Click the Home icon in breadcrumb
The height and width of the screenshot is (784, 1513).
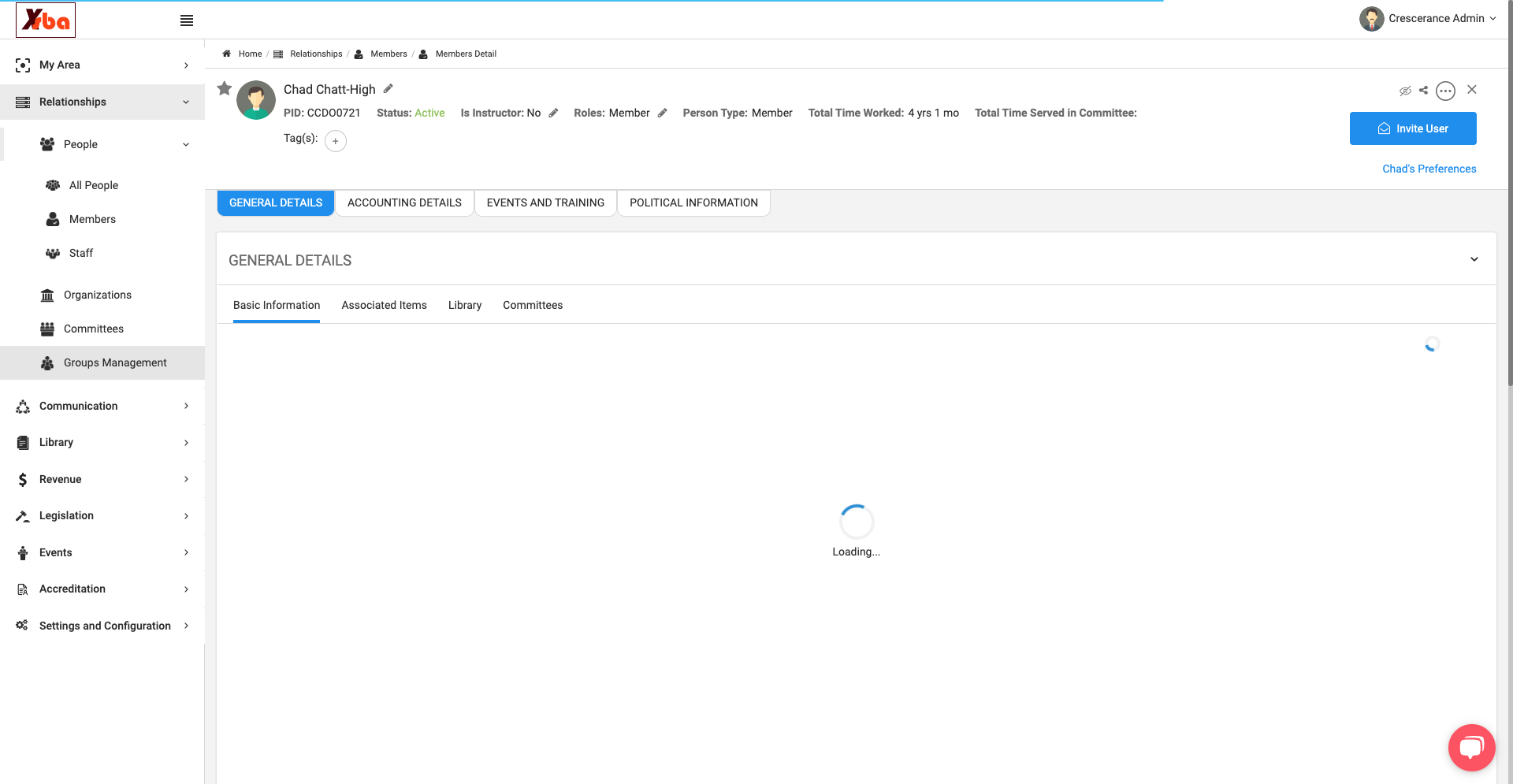[x=227, y=54]
